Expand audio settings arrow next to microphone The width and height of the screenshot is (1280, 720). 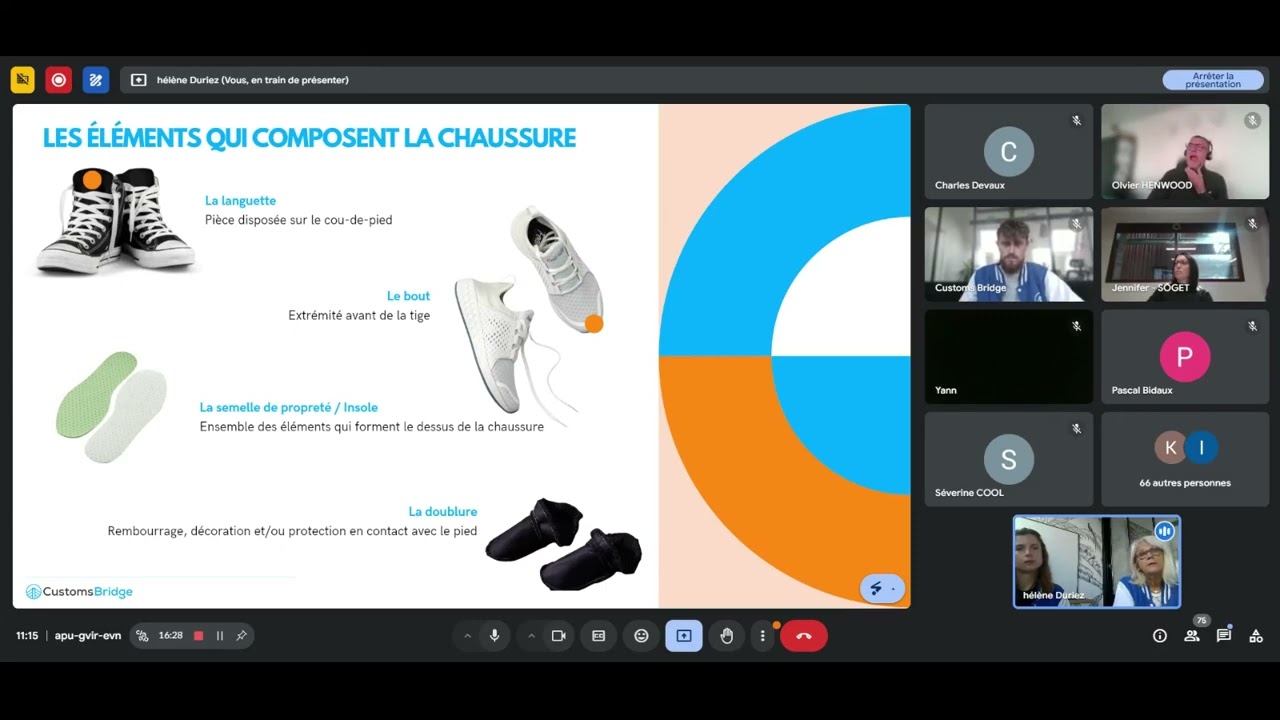tap(467, 636)
